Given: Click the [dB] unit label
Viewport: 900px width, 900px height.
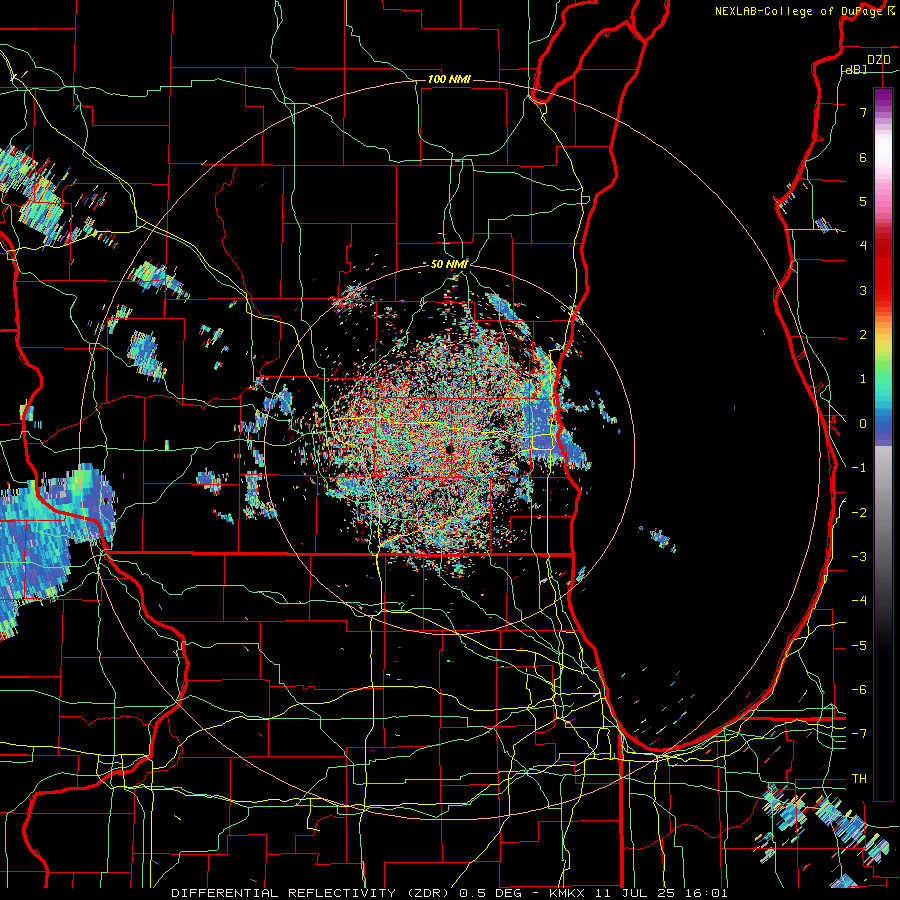Looking at the screenshot, I should tap(854, 70).
